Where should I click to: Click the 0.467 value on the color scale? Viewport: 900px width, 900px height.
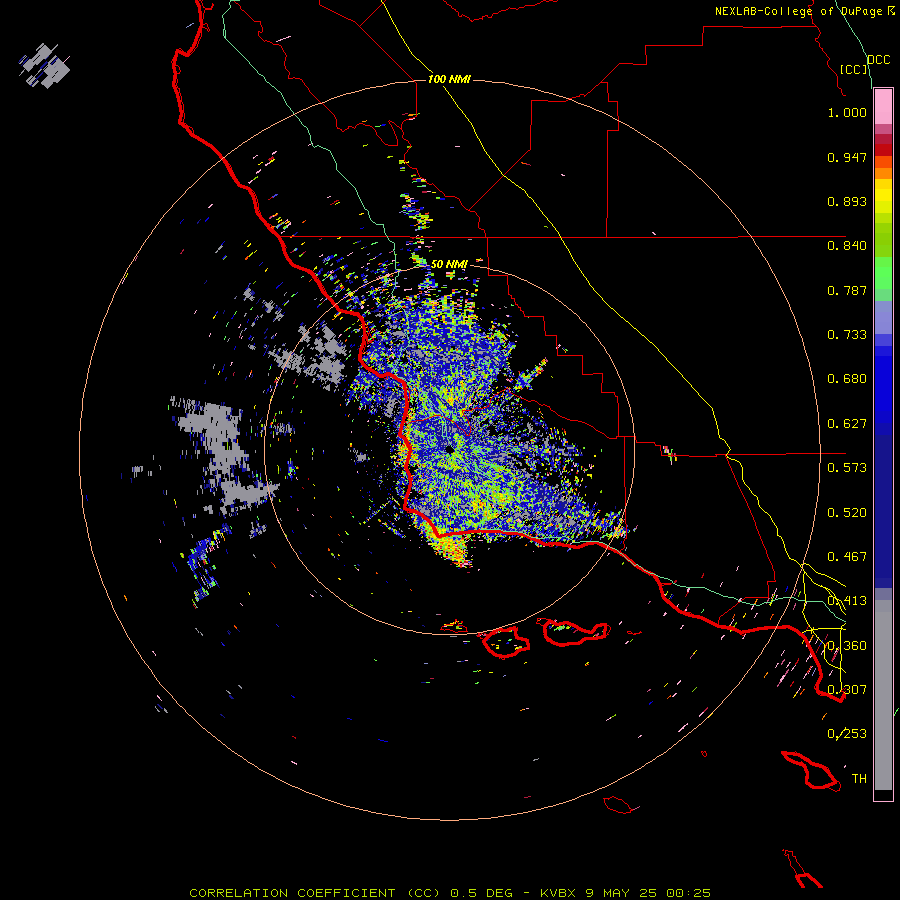coord(847,557)
